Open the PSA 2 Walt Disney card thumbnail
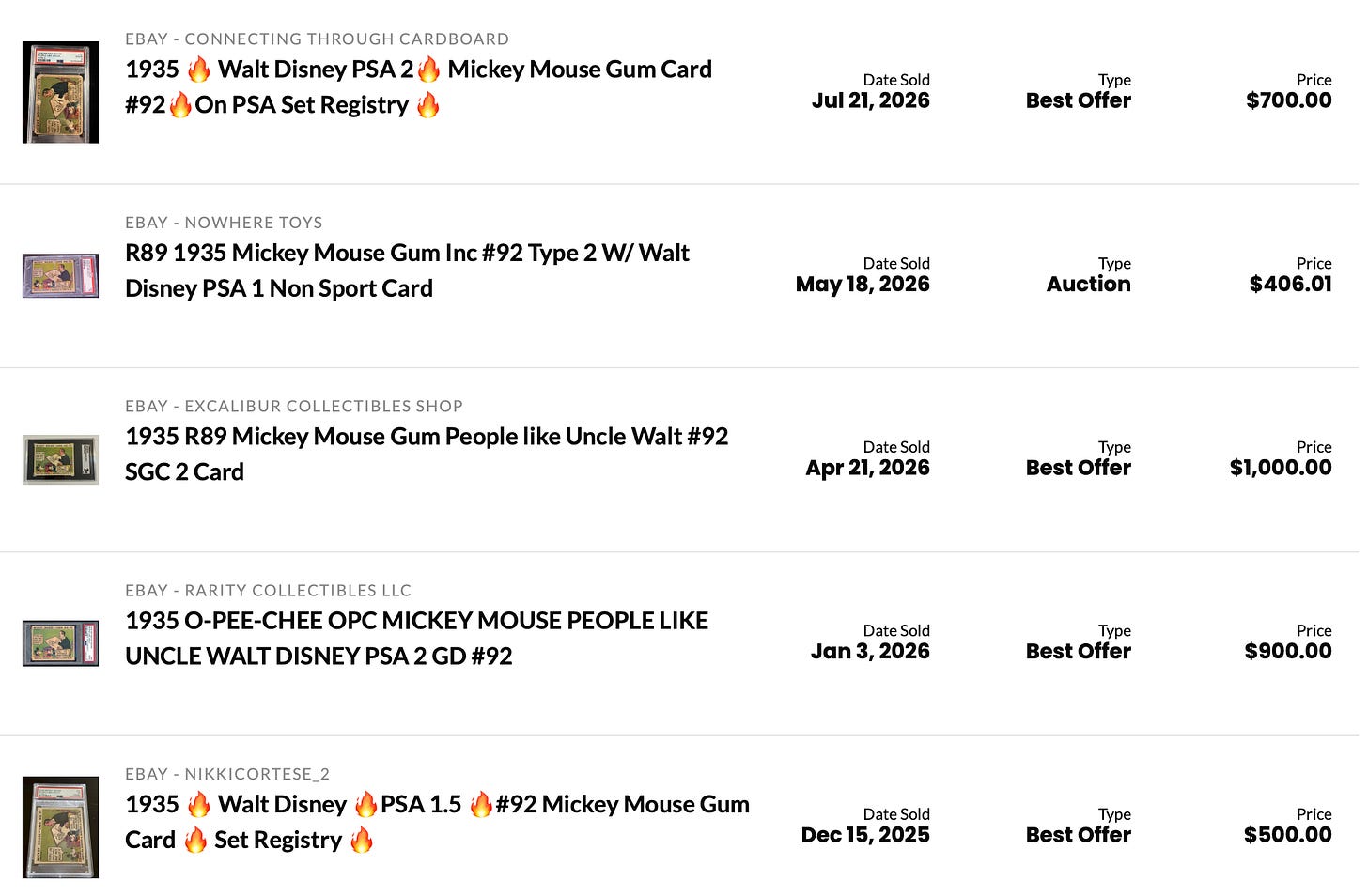Screen dimensions: 1368x896 [x=60, y=92]
